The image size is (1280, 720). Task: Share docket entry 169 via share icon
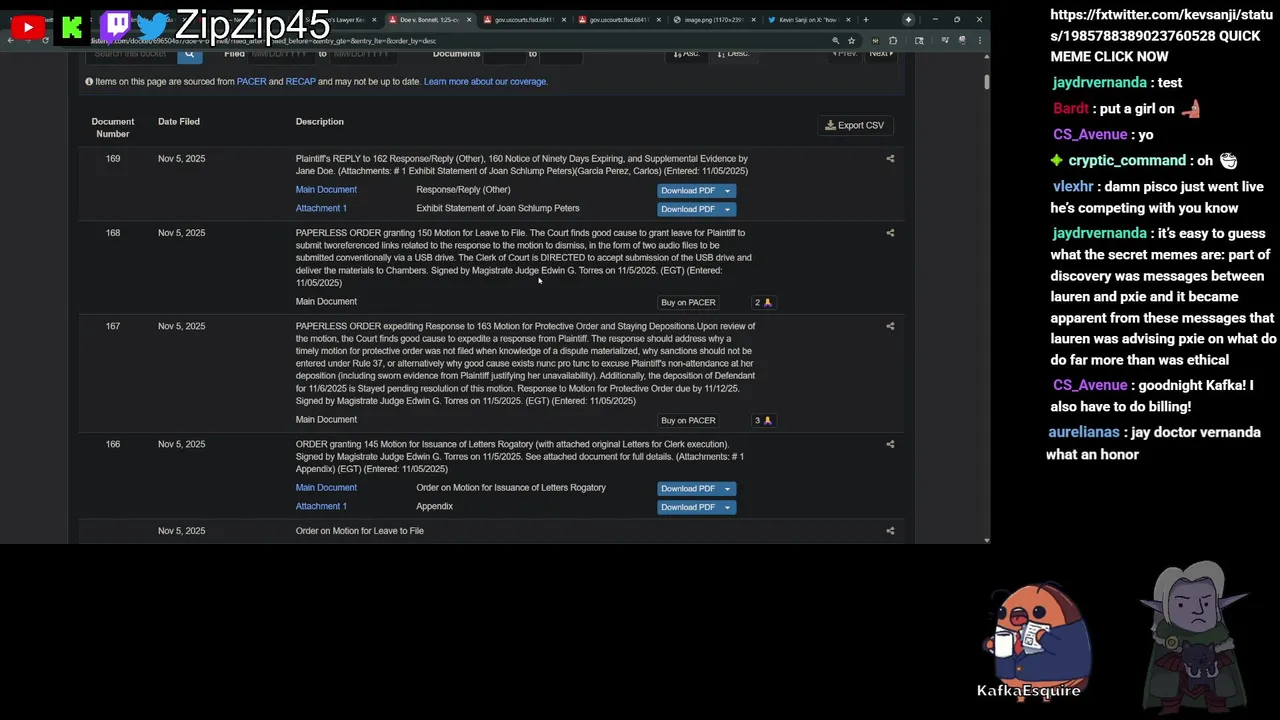(x=890, y=158)
